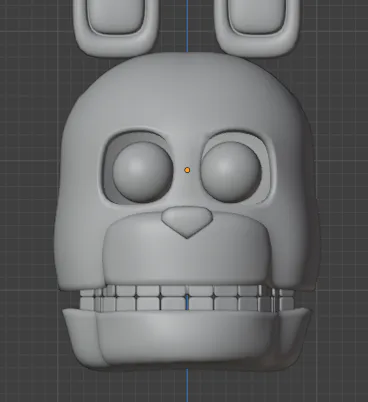Click empty grid background to deselect
Viewport: 368px width, 402px height.
pos(27,200)
